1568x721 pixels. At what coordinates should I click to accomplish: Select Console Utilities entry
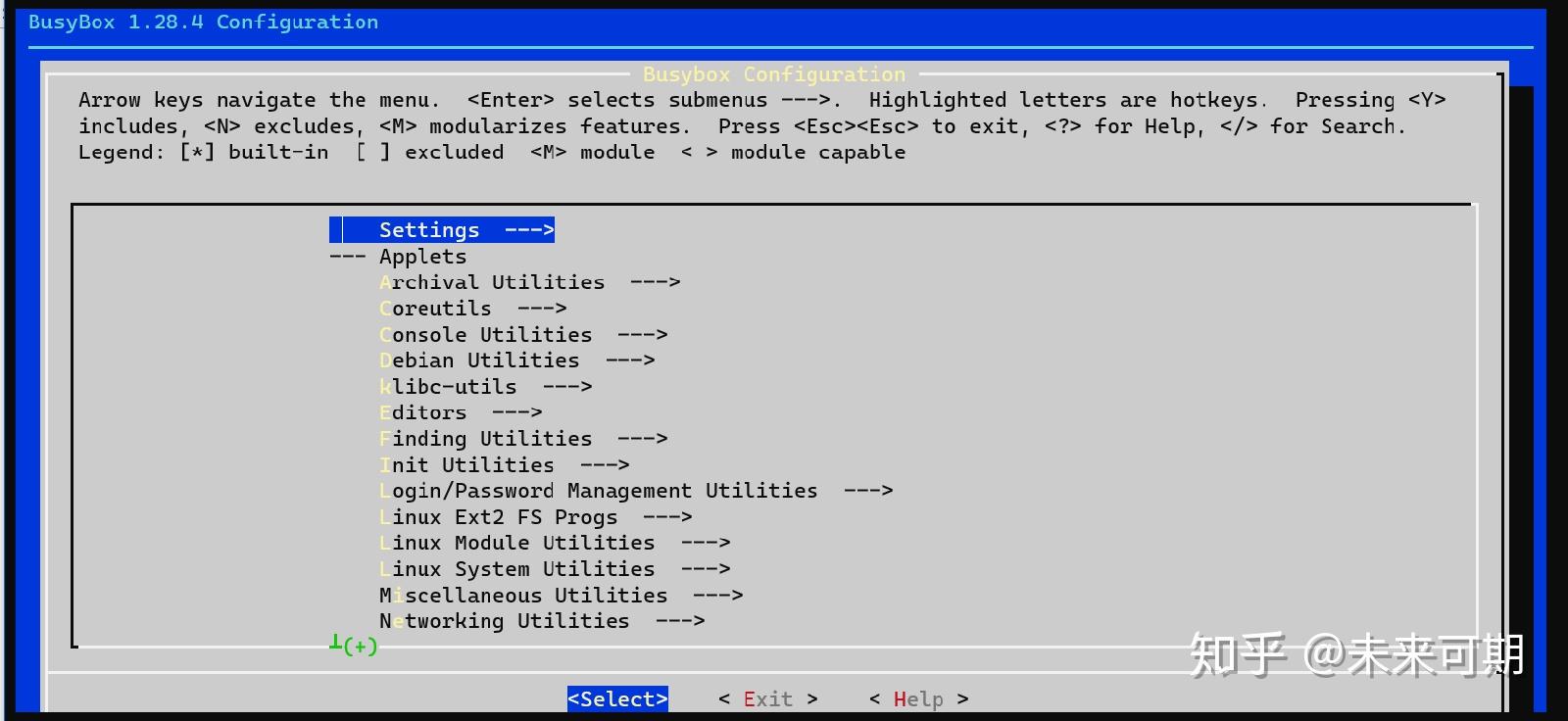point(523,335)
